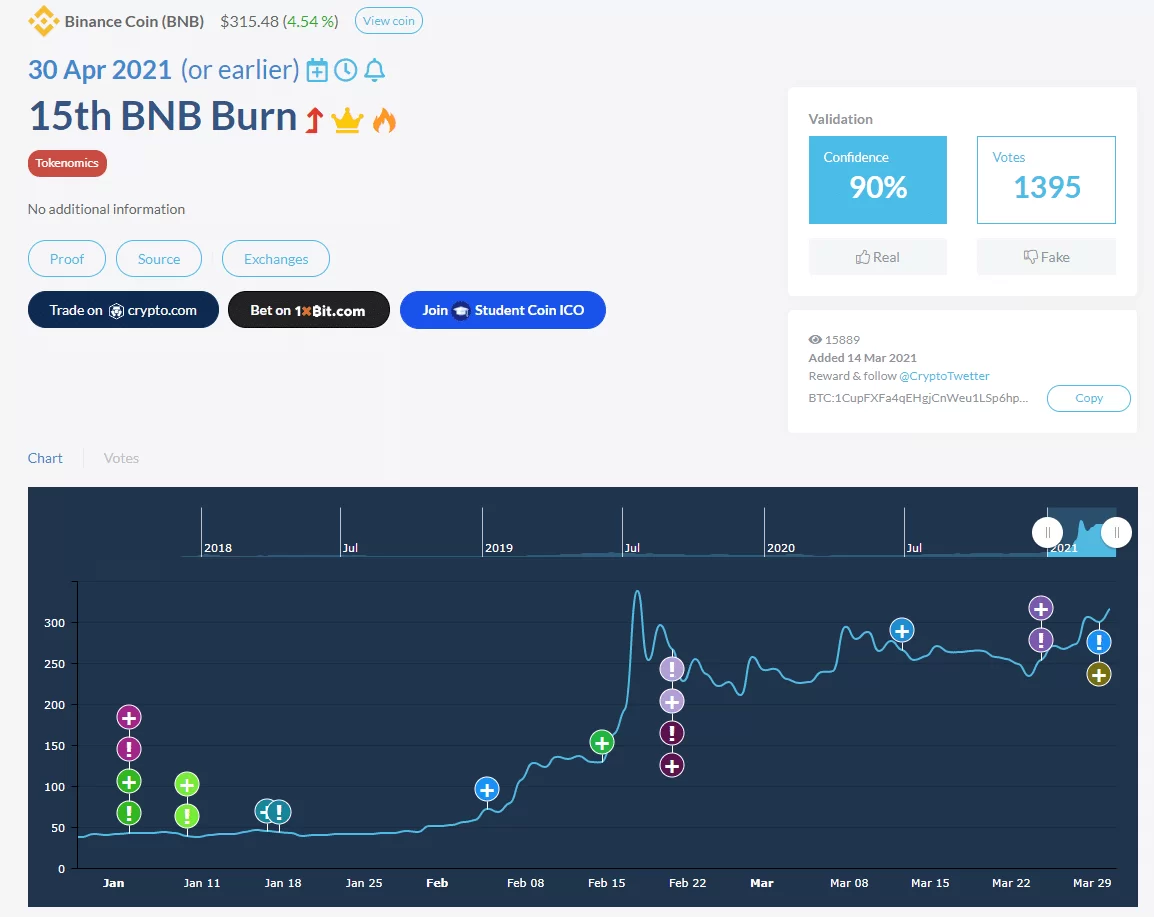Vote Real with thumbs-up button

pos(877,257)
